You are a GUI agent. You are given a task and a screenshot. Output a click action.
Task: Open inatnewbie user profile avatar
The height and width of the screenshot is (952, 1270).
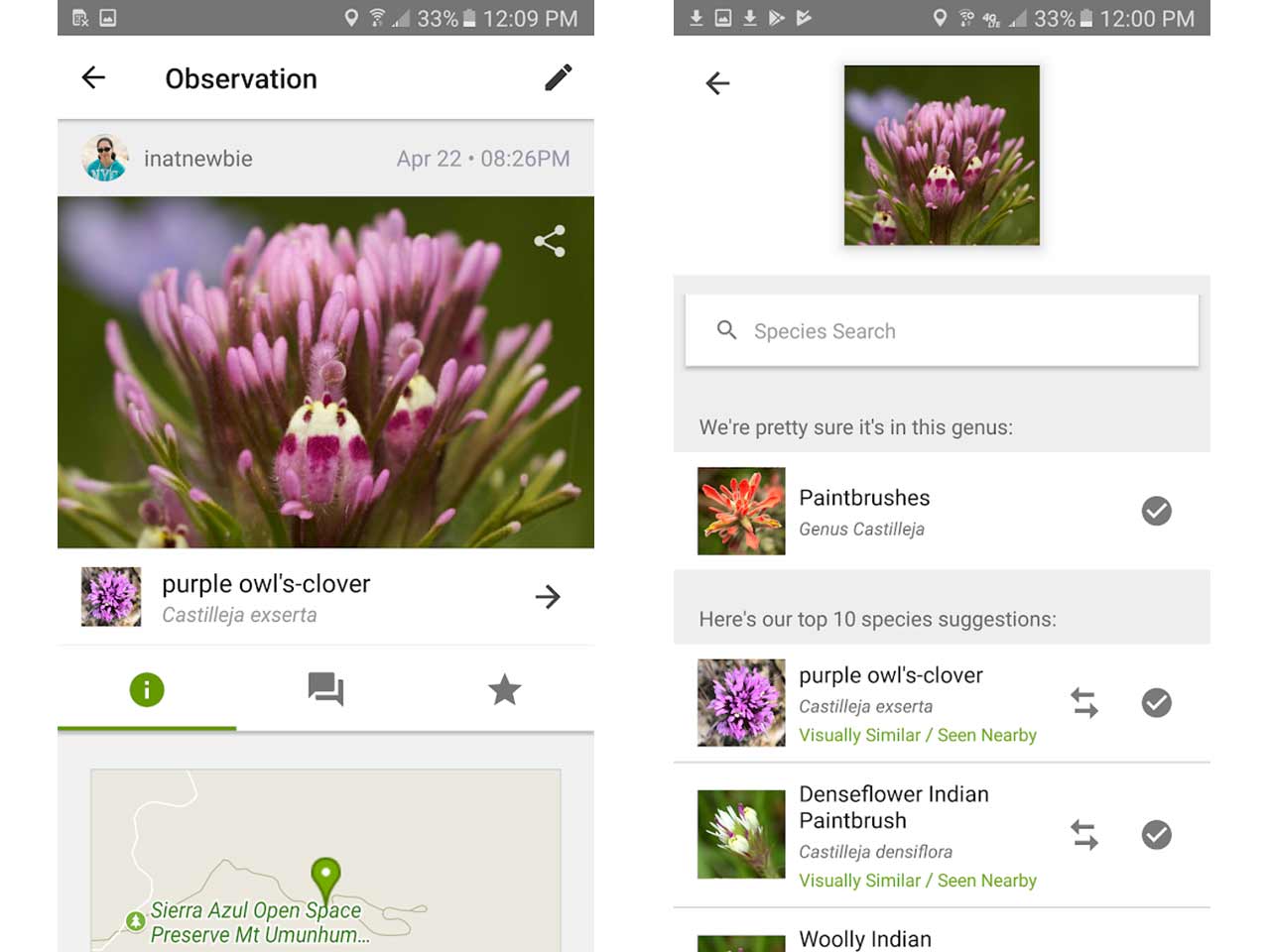[x=105, y=159]
